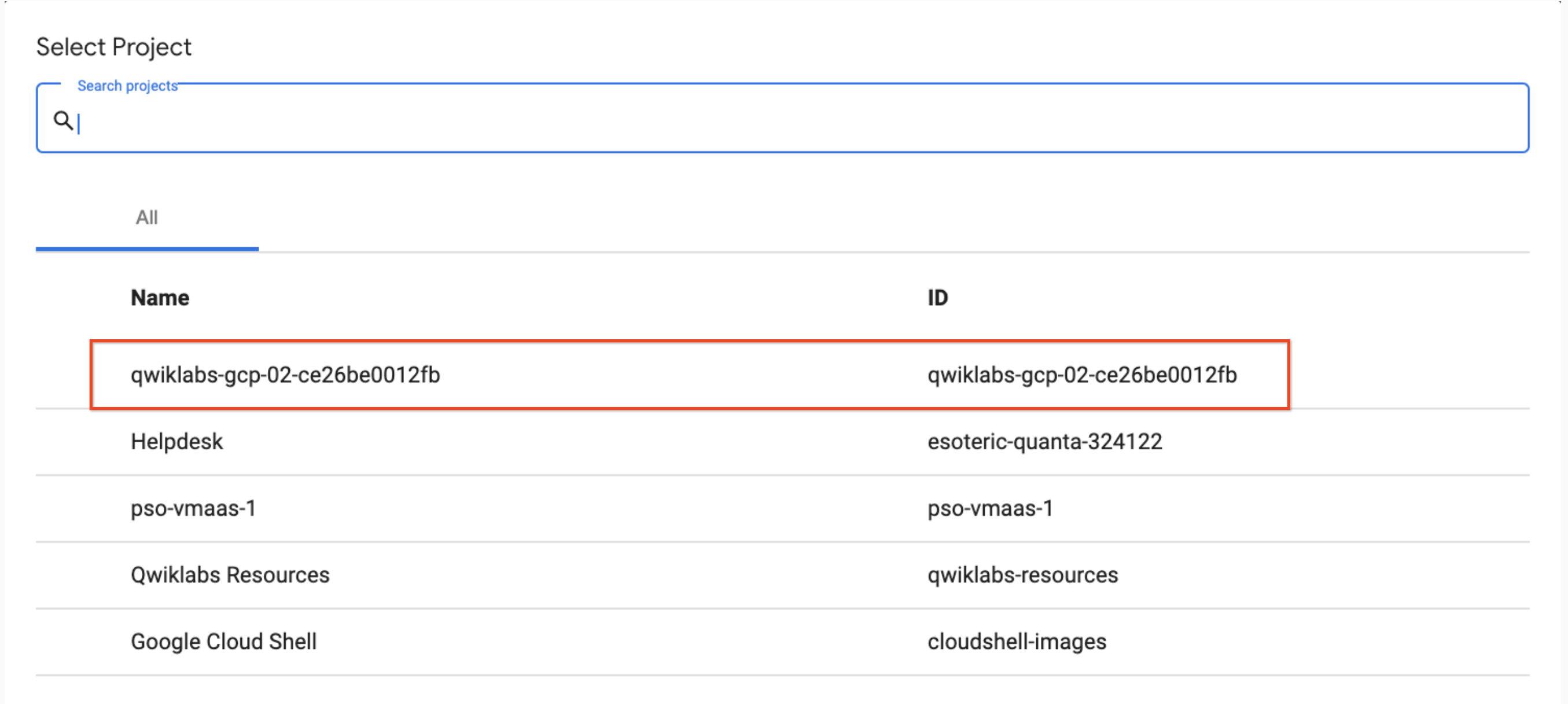
Task: Open the Qwiklabs Resources project
Action: point(230,575)
